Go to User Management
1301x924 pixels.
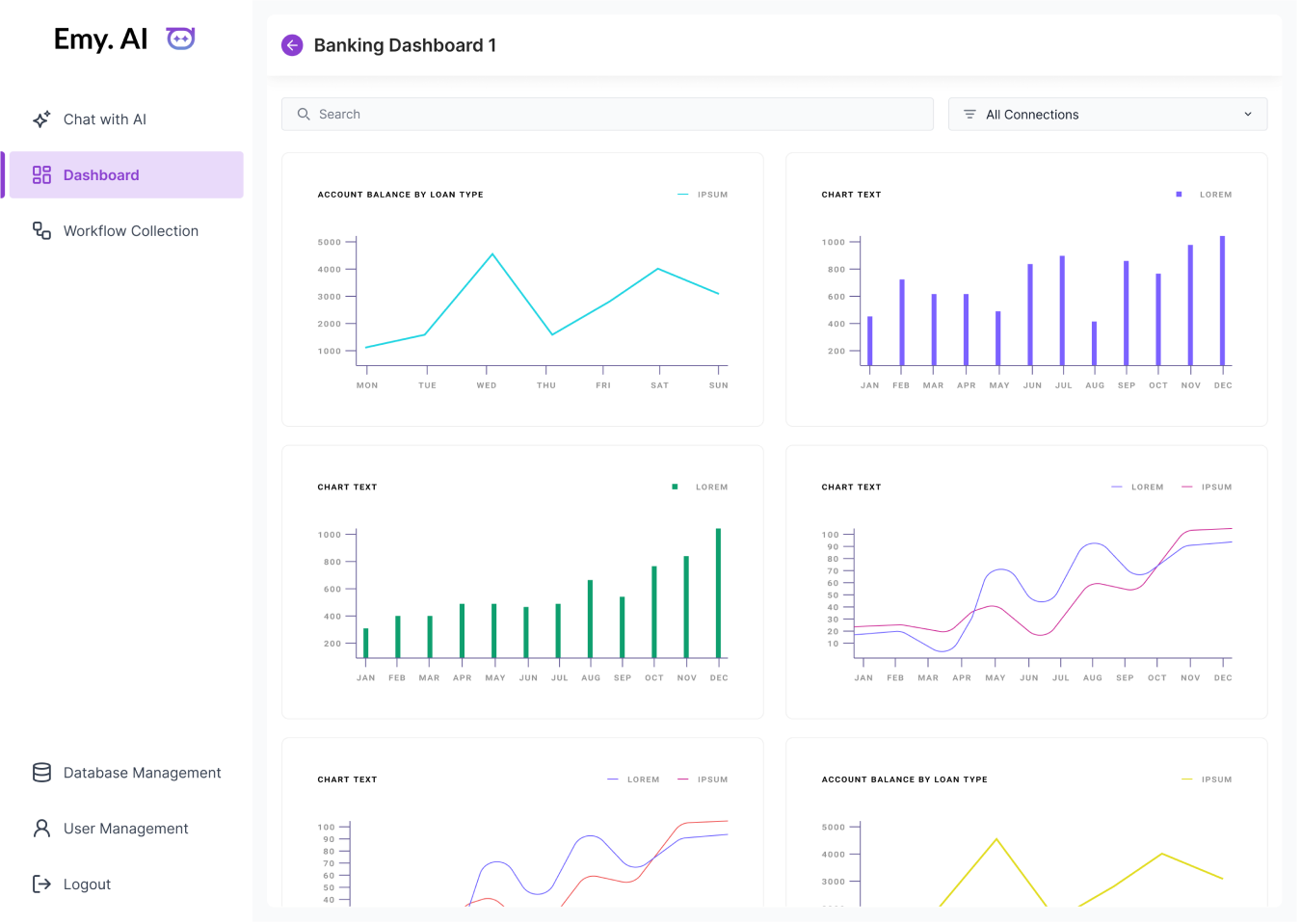(125, 829)
